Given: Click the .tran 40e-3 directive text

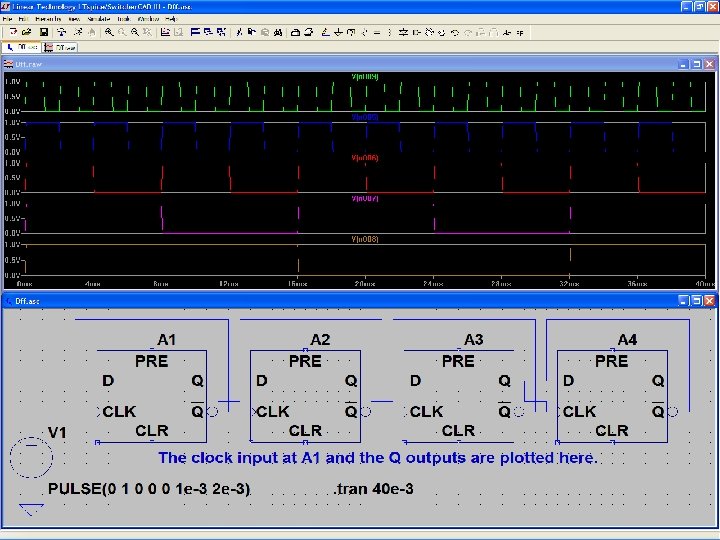Looking at the screenshot, I should 372,489.
